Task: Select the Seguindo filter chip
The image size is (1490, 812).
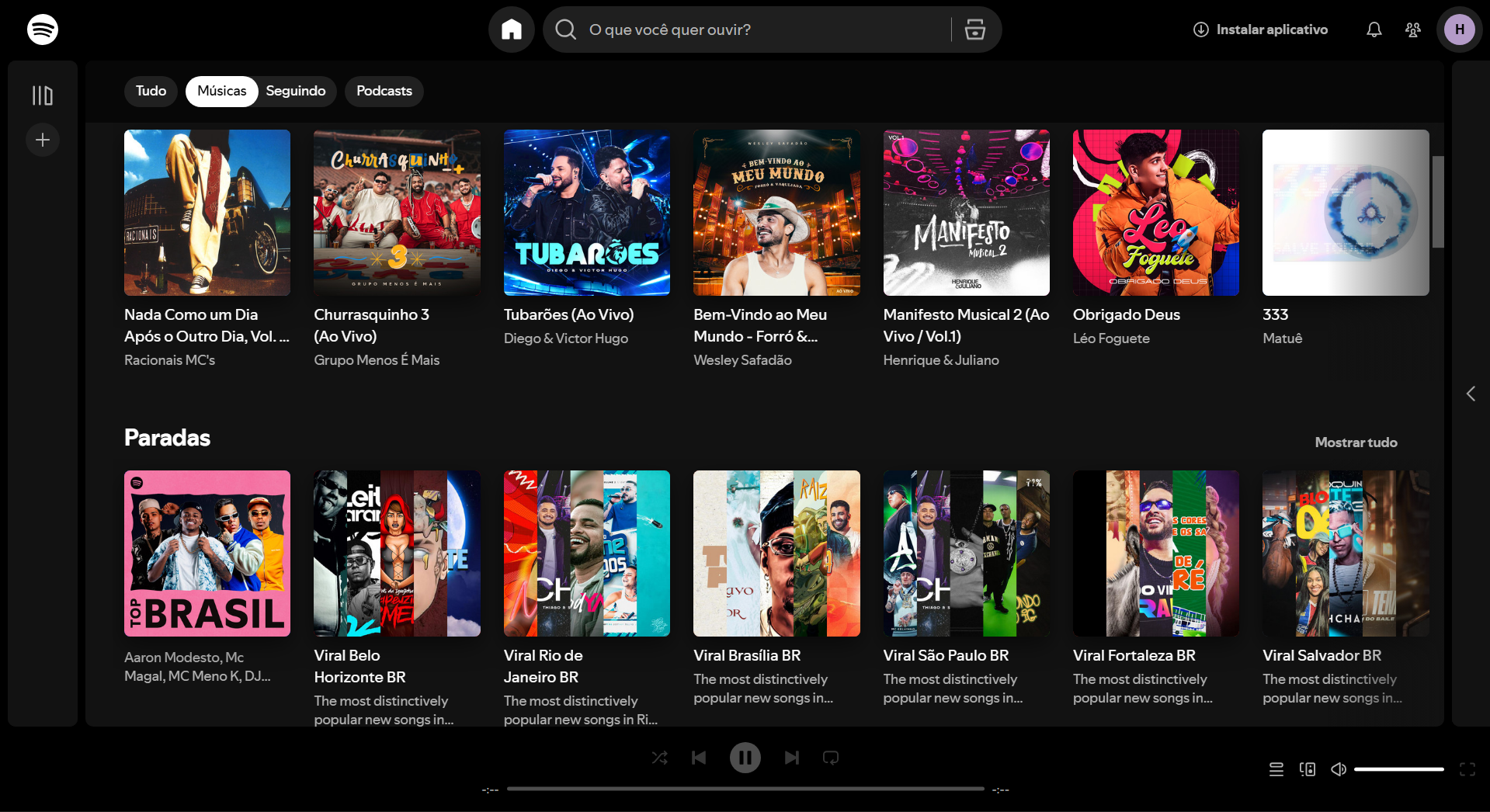Action: pyautogui.click(x=296, y=91)
